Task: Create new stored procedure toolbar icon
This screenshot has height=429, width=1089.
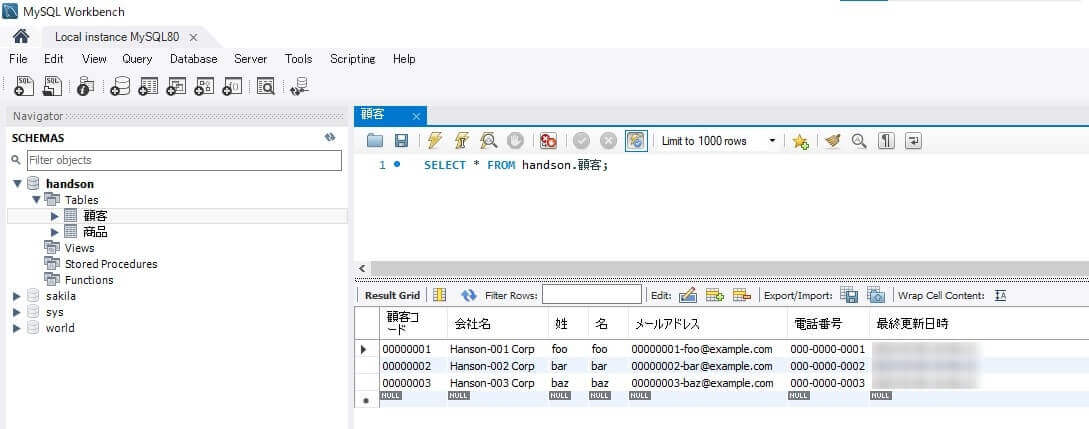Action: [x=203, y=86]
